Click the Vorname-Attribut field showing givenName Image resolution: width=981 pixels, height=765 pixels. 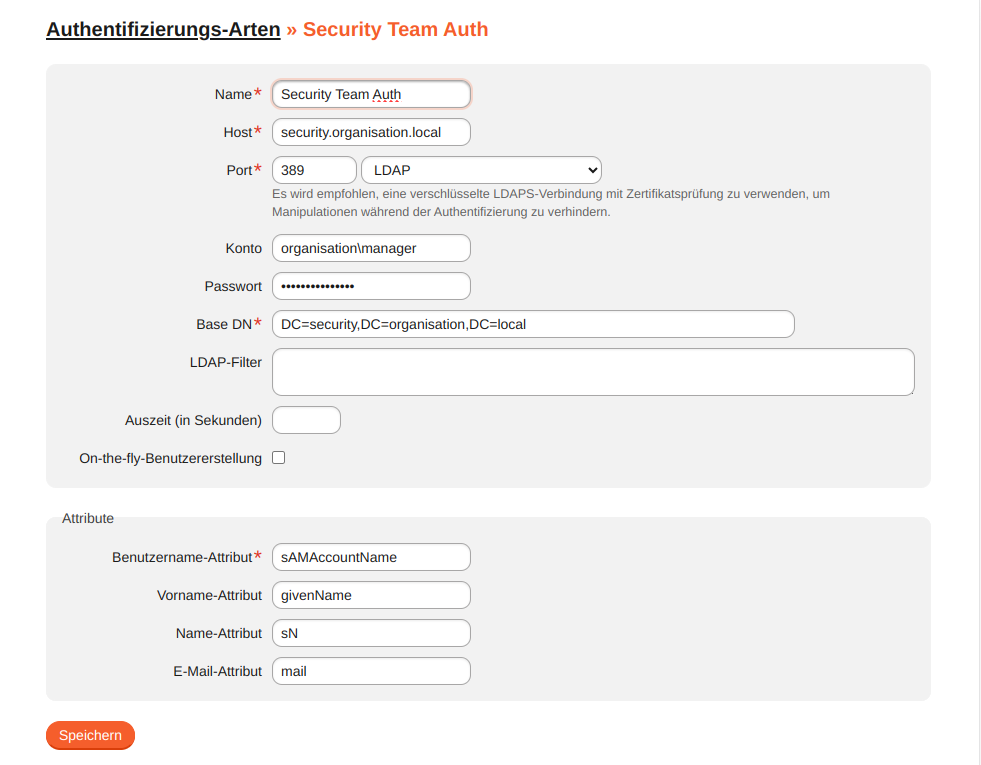[370, 595]
